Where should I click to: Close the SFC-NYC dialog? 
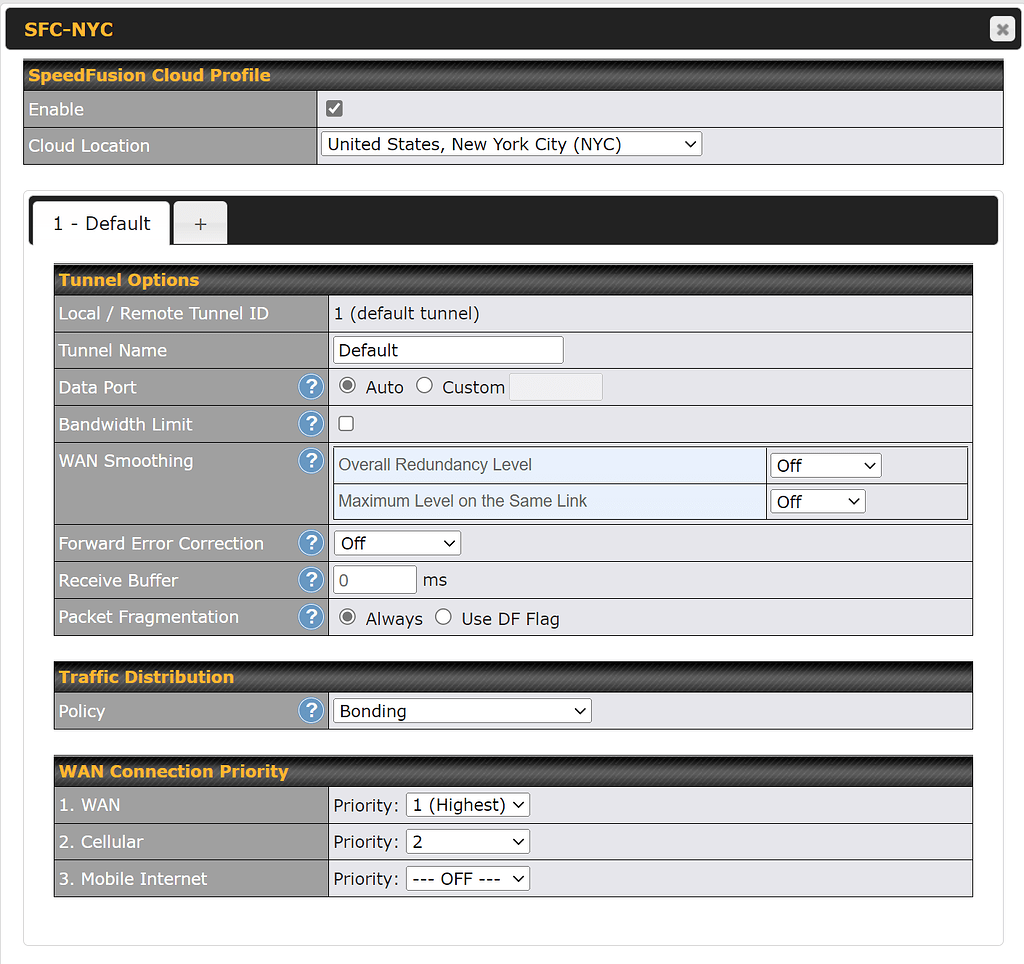[x=1001, y=28]
